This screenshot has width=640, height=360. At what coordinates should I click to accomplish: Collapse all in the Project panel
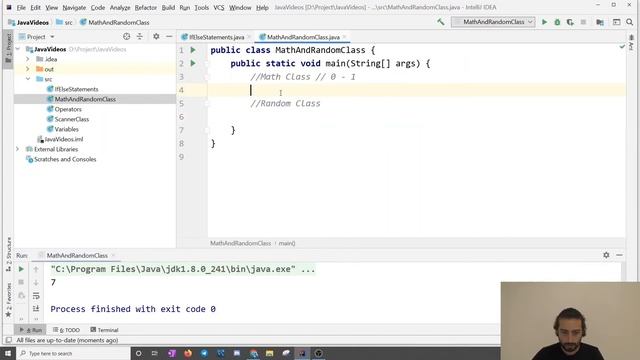140,37
